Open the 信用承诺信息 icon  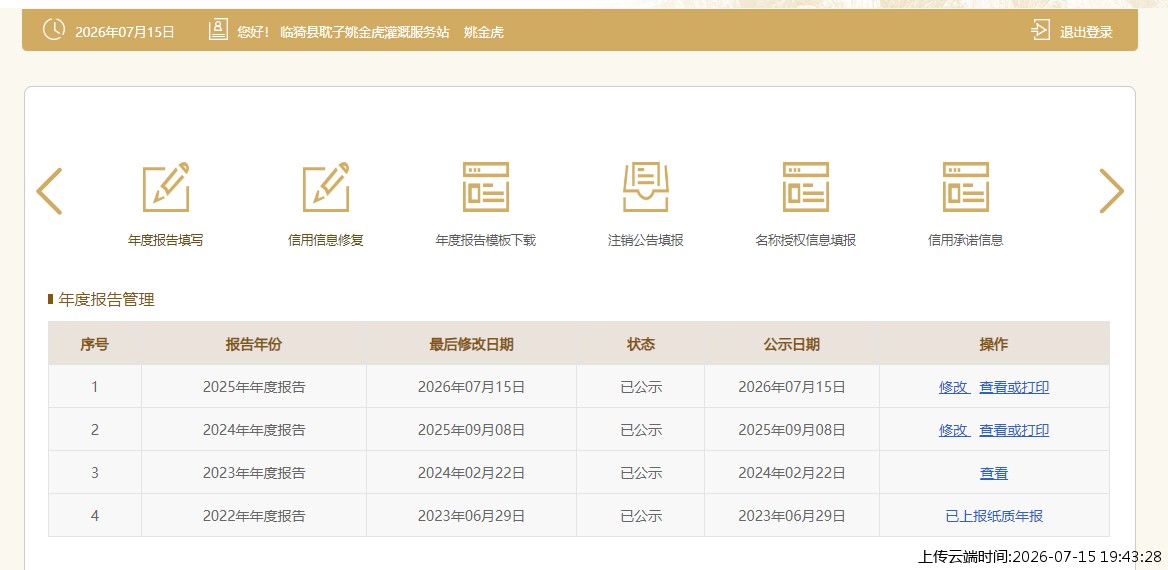[965, 187]
